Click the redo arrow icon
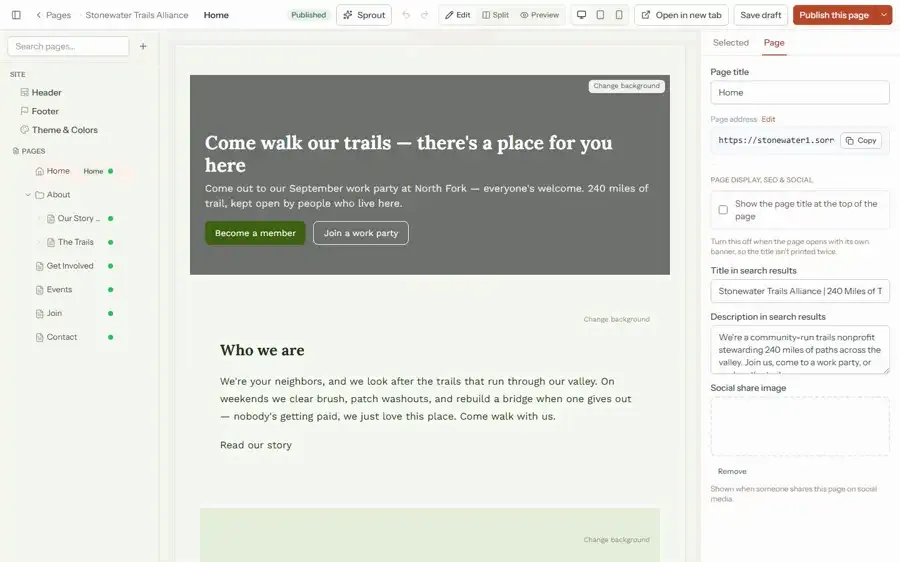 coord(425,15)
